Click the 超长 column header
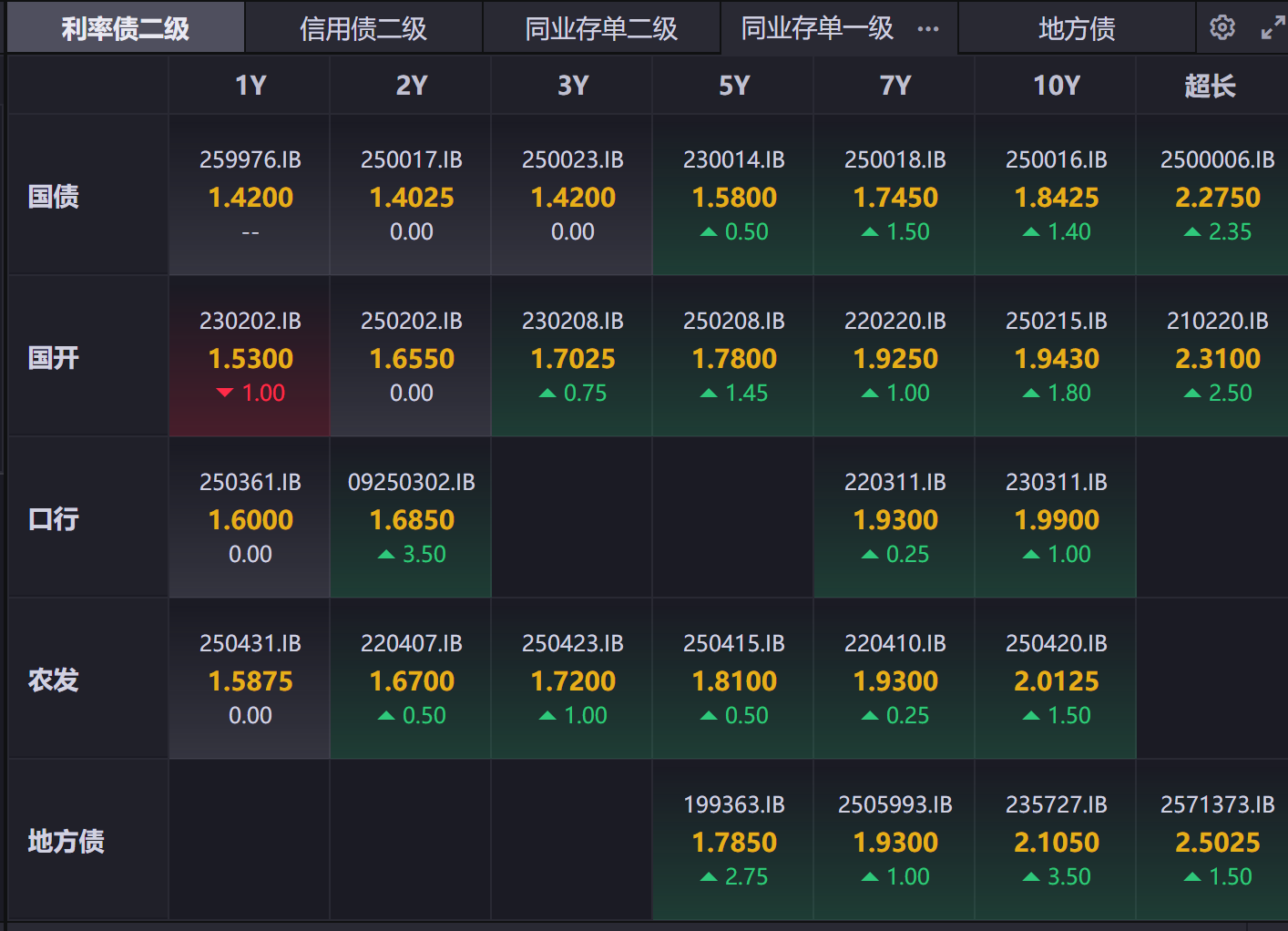The width and height of the screenshot is (1288, 931). tap(1210, 86)
